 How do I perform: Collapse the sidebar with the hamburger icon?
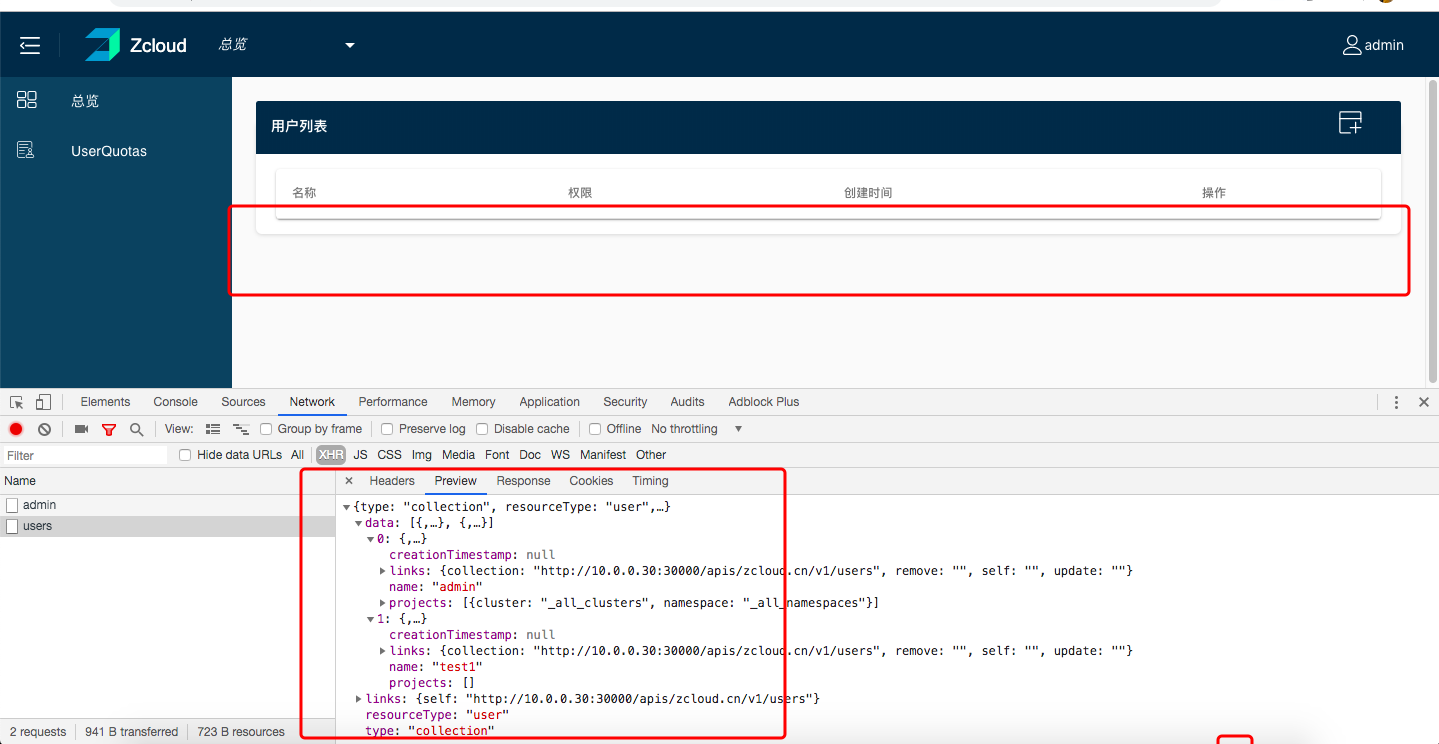[30, 45]
